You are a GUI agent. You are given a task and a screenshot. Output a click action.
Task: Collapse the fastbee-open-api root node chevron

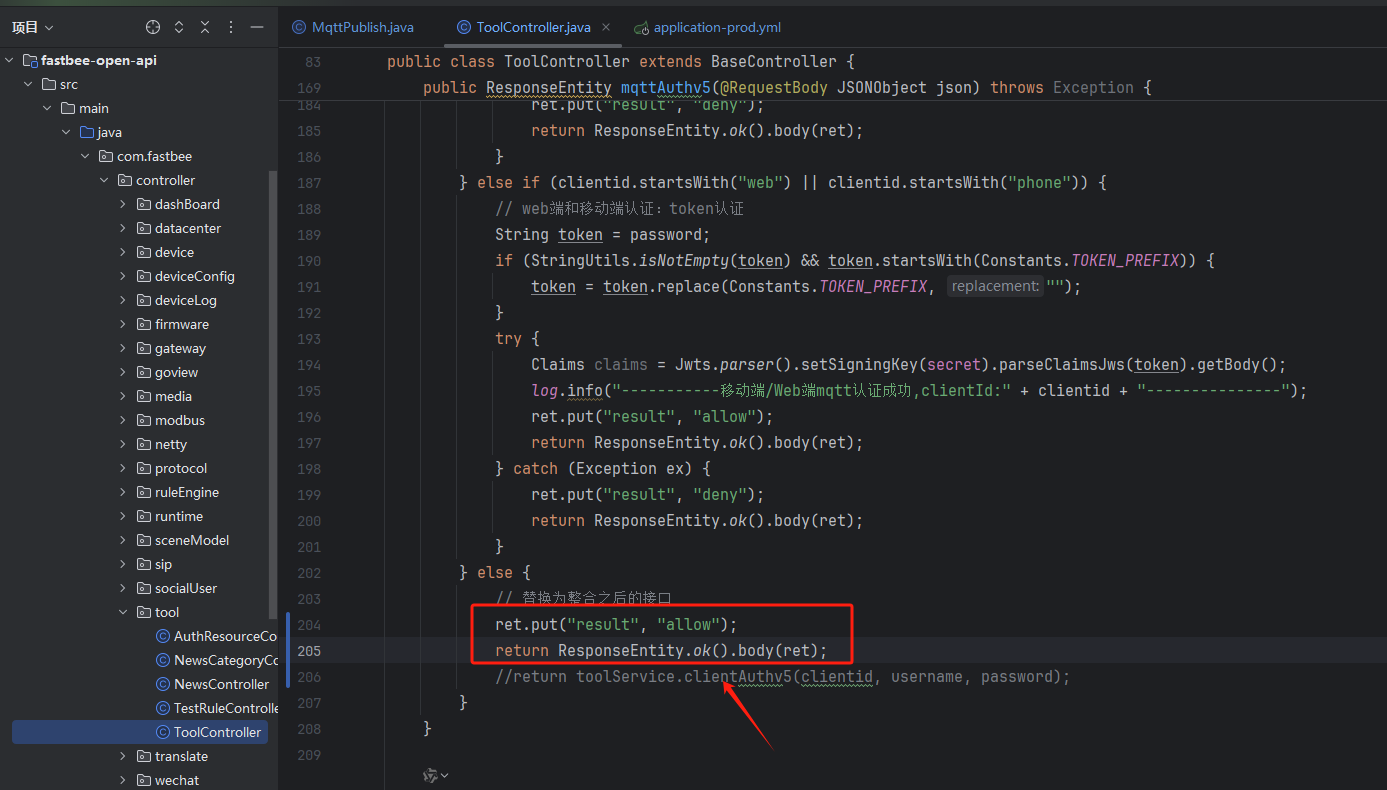coord(10,60)
